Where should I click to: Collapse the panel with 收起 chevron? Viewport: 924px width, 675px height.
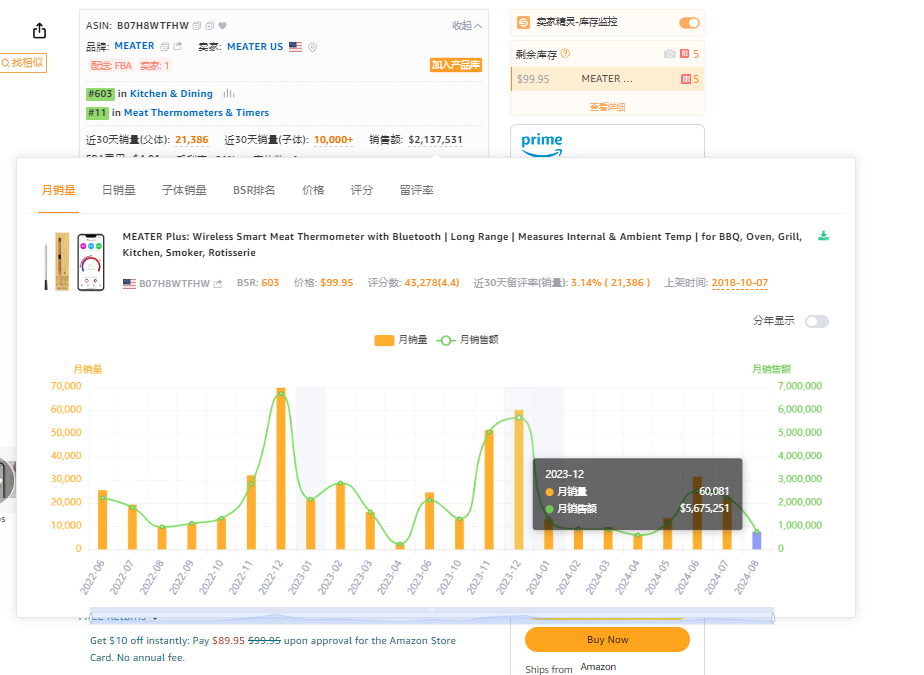[x=467, y=26]
